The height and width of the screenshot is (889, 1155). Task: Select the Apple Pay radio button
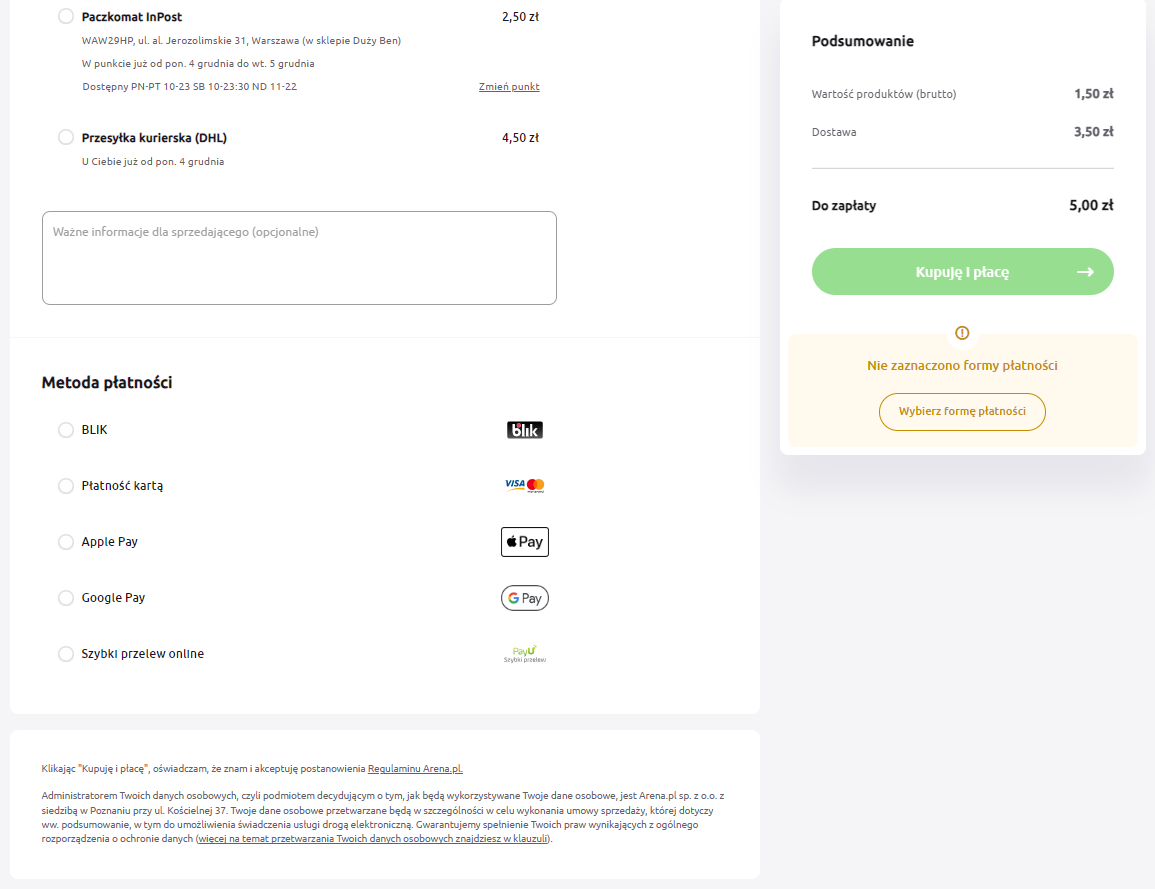point(66,542)
